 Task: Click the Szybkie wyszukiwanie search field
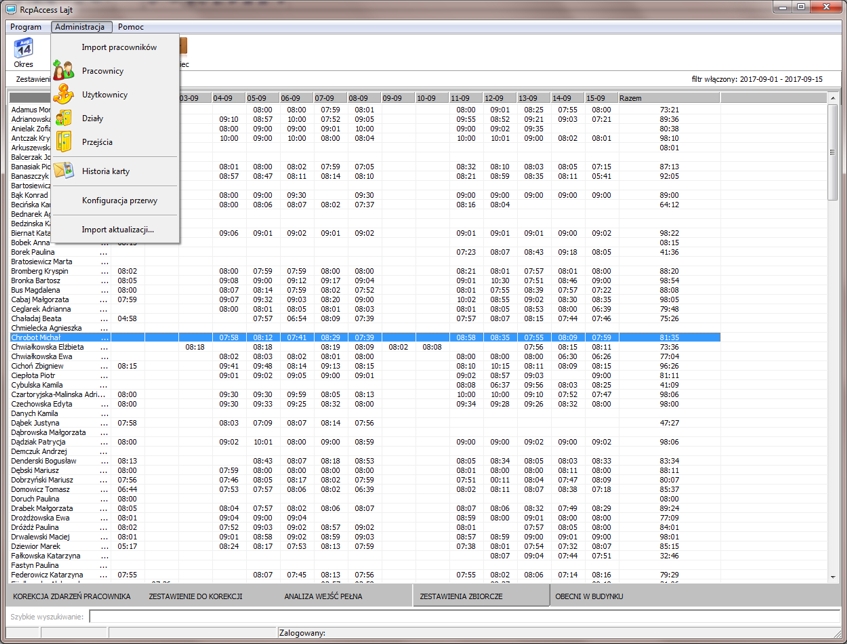(460, 617)
